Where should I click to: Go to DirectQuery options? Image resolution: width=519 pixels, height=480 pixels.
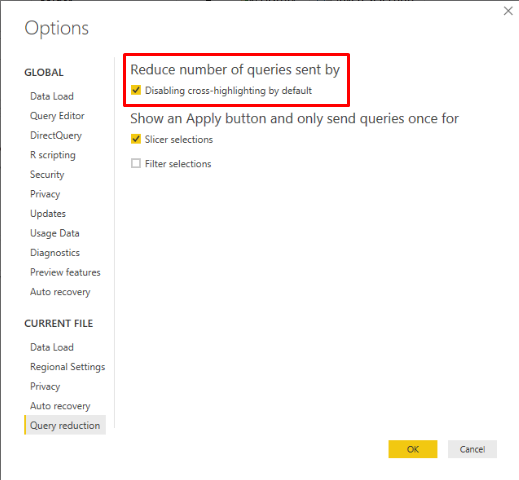pos(56,135)
